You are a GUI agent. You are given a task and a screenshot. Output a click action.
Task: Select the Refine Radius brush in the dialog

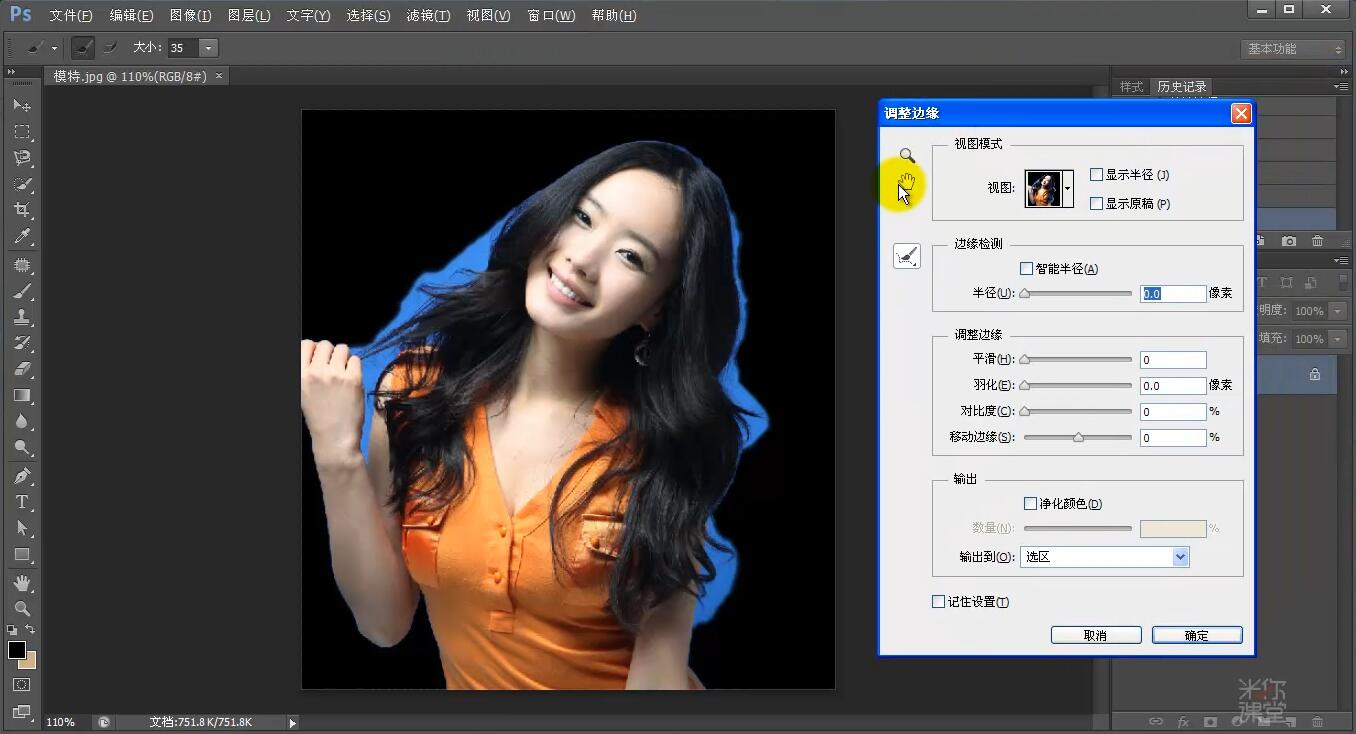coord(906,256)
